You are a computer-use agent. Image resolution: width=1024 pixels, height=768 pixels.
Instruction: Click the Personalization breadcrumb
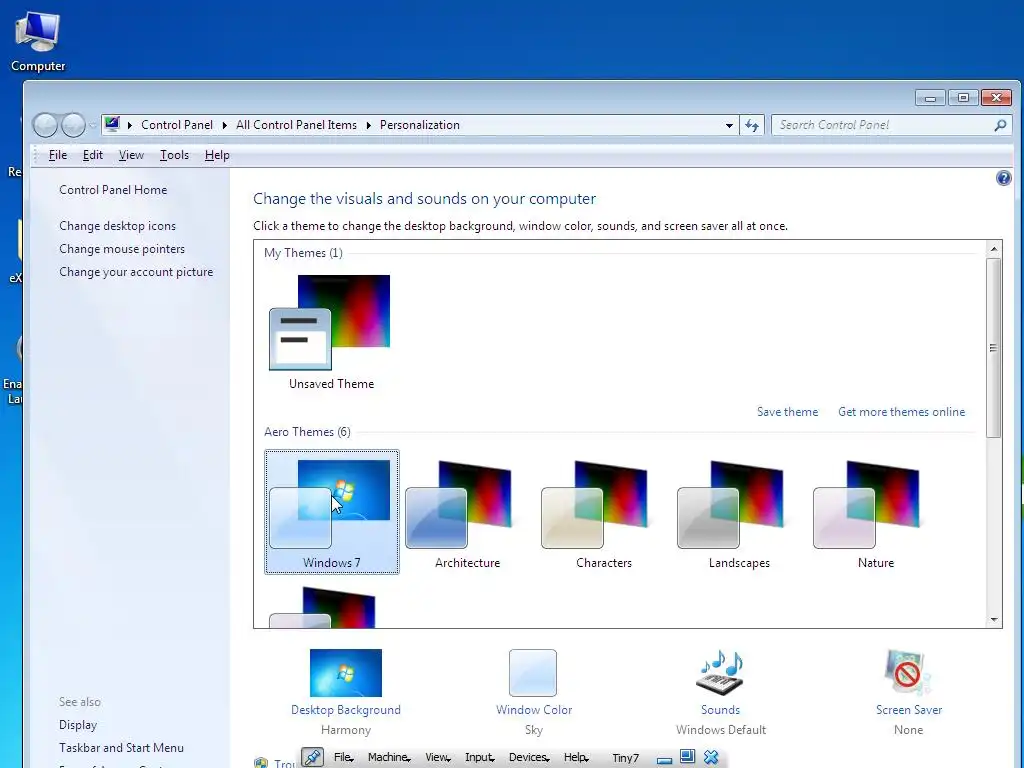coord(420,125)
